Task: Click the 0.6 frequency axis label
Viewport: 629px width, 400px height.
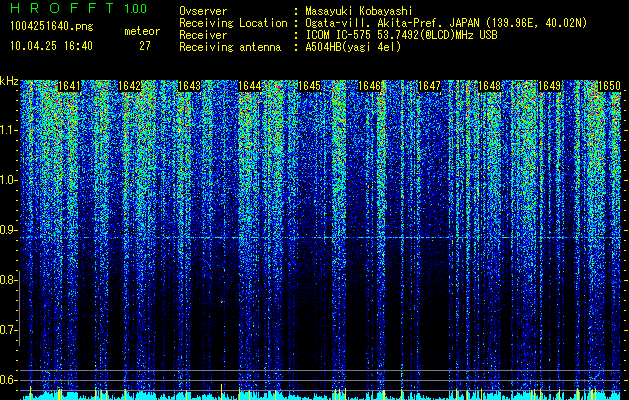Action: [8, 380]
